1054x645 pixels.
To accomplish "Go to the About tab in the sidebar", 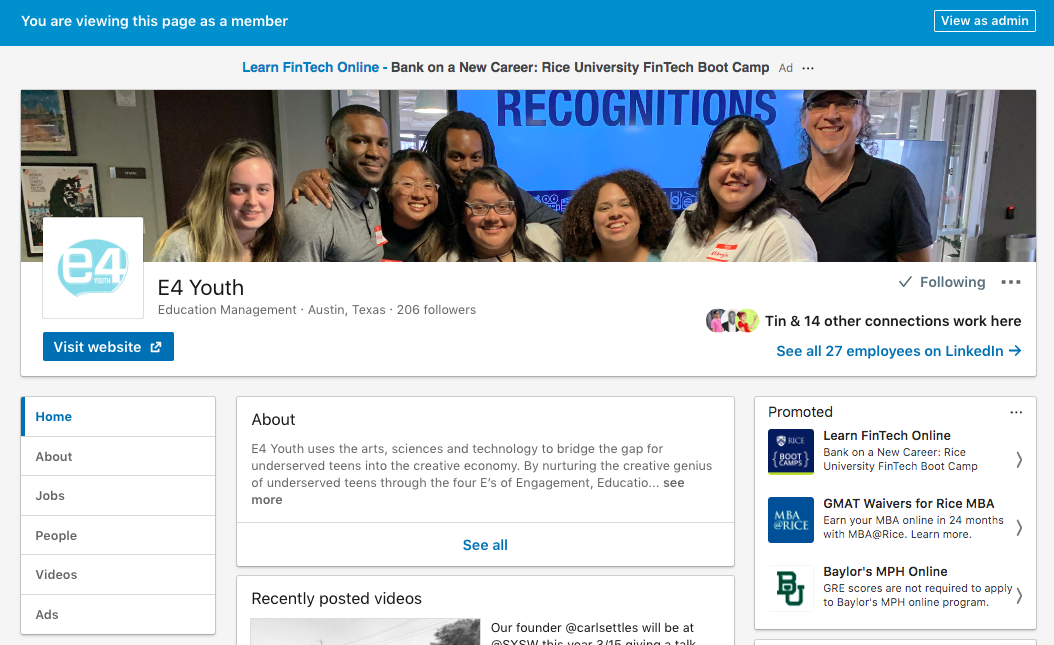I will (118, 457).
